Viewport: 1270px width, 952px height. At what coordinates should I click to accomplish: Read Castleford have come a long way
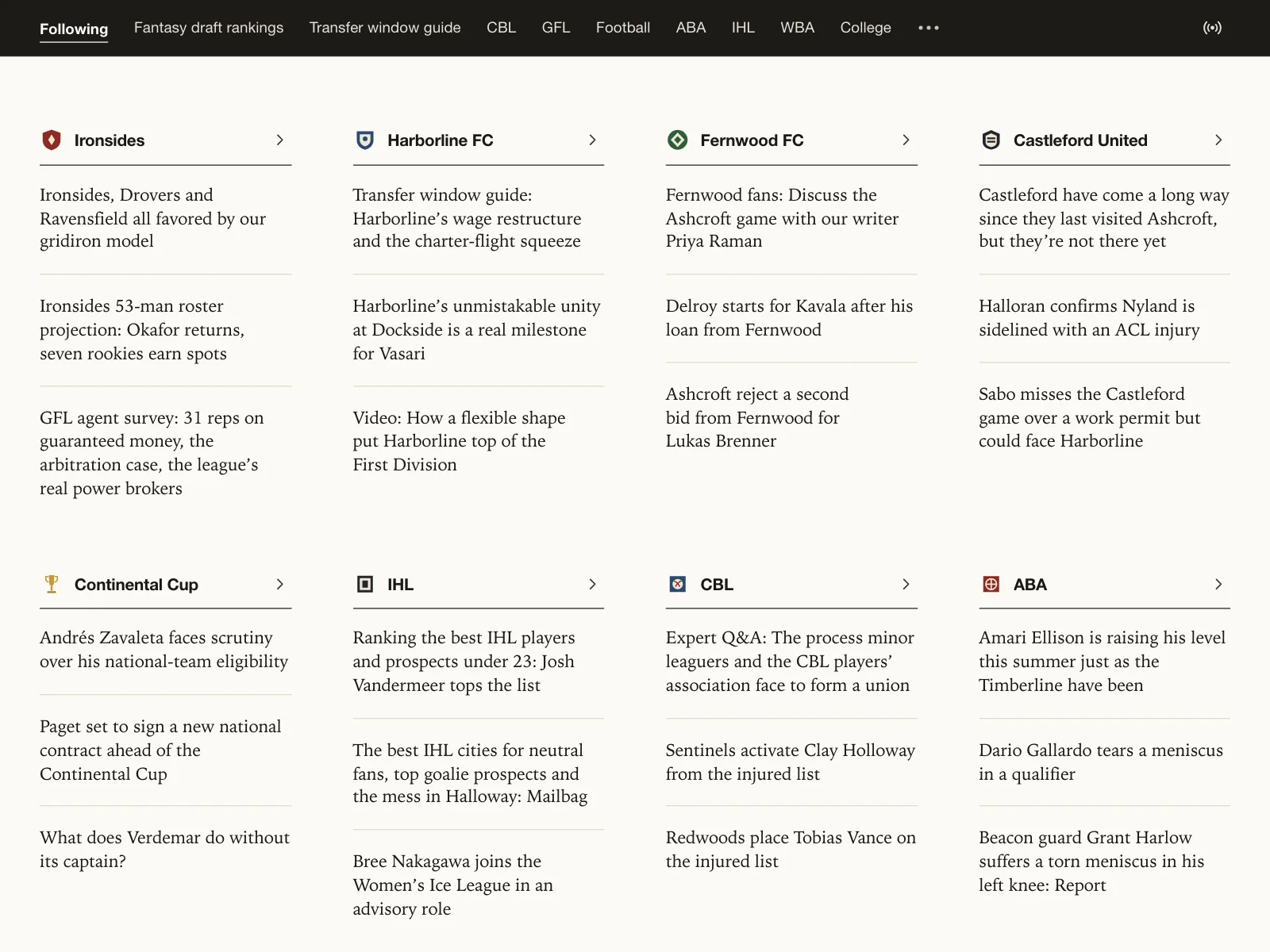tap(1104, 218)
